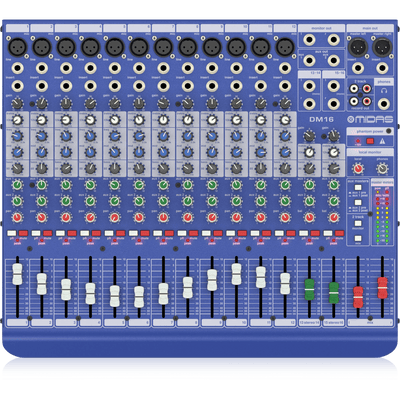Viewport: 400px width, 400px height.
Task: Click the channel 10 line input jack
Action: click(236, 69)
